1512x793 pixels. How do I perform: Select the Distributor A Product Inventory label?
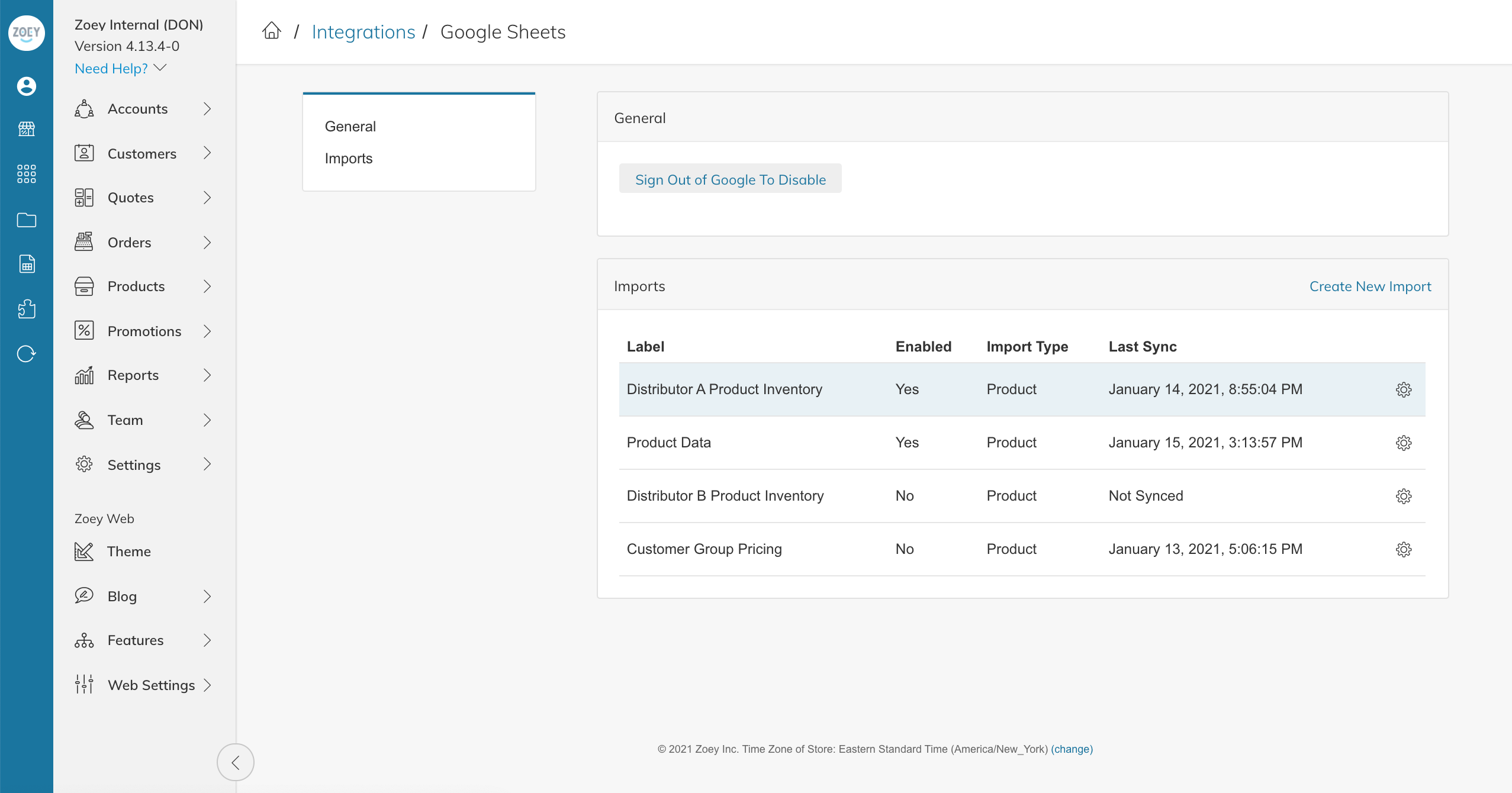coord(725,389)
